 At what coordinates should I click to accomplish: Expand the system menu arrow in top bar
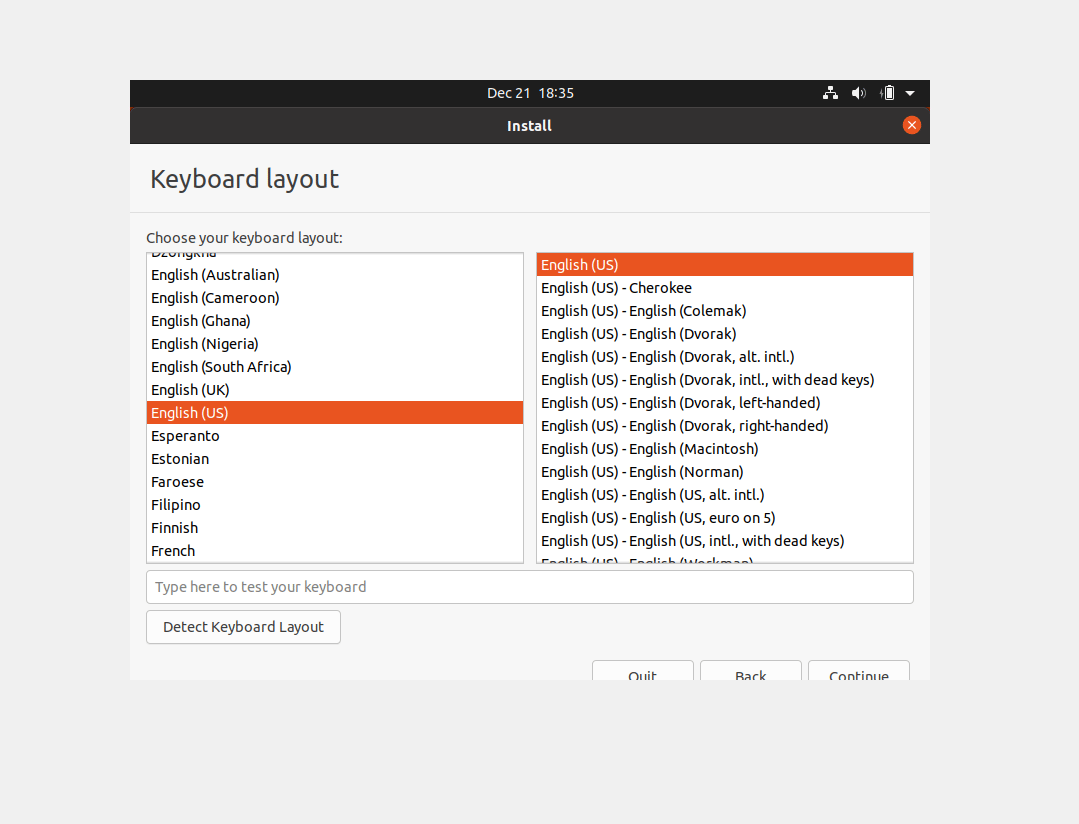point(910,93)
